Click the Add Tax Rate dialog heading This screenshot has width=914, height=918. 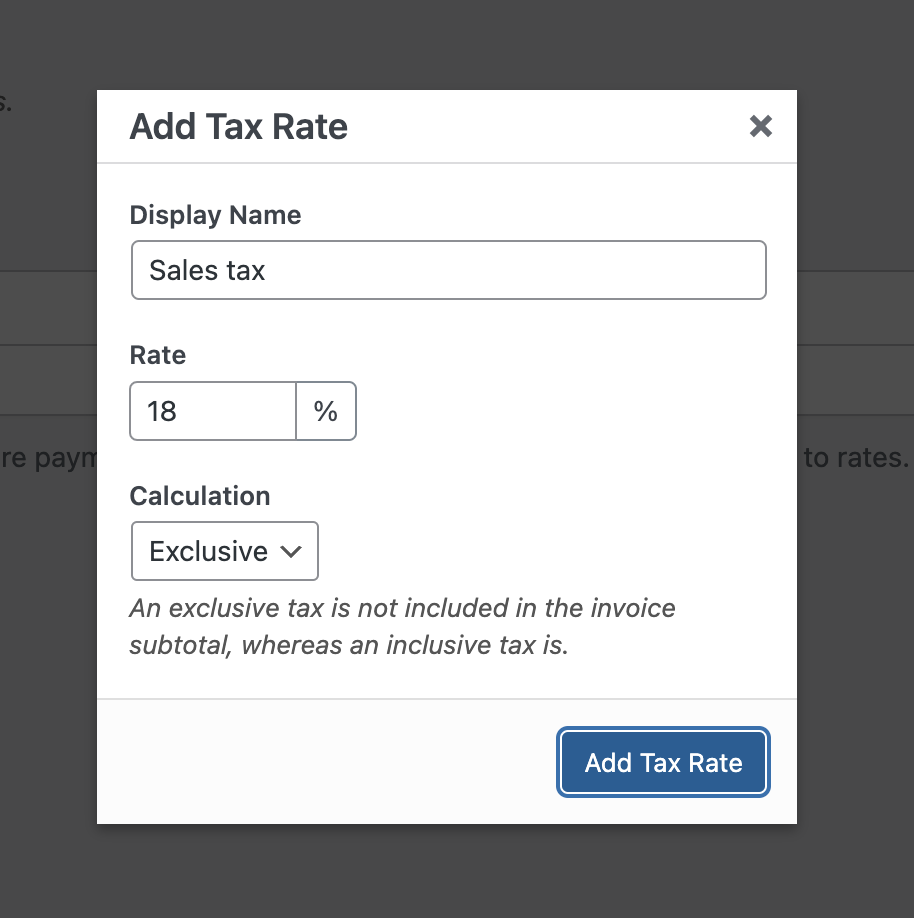pyautogui.click(x=238, y=126)
